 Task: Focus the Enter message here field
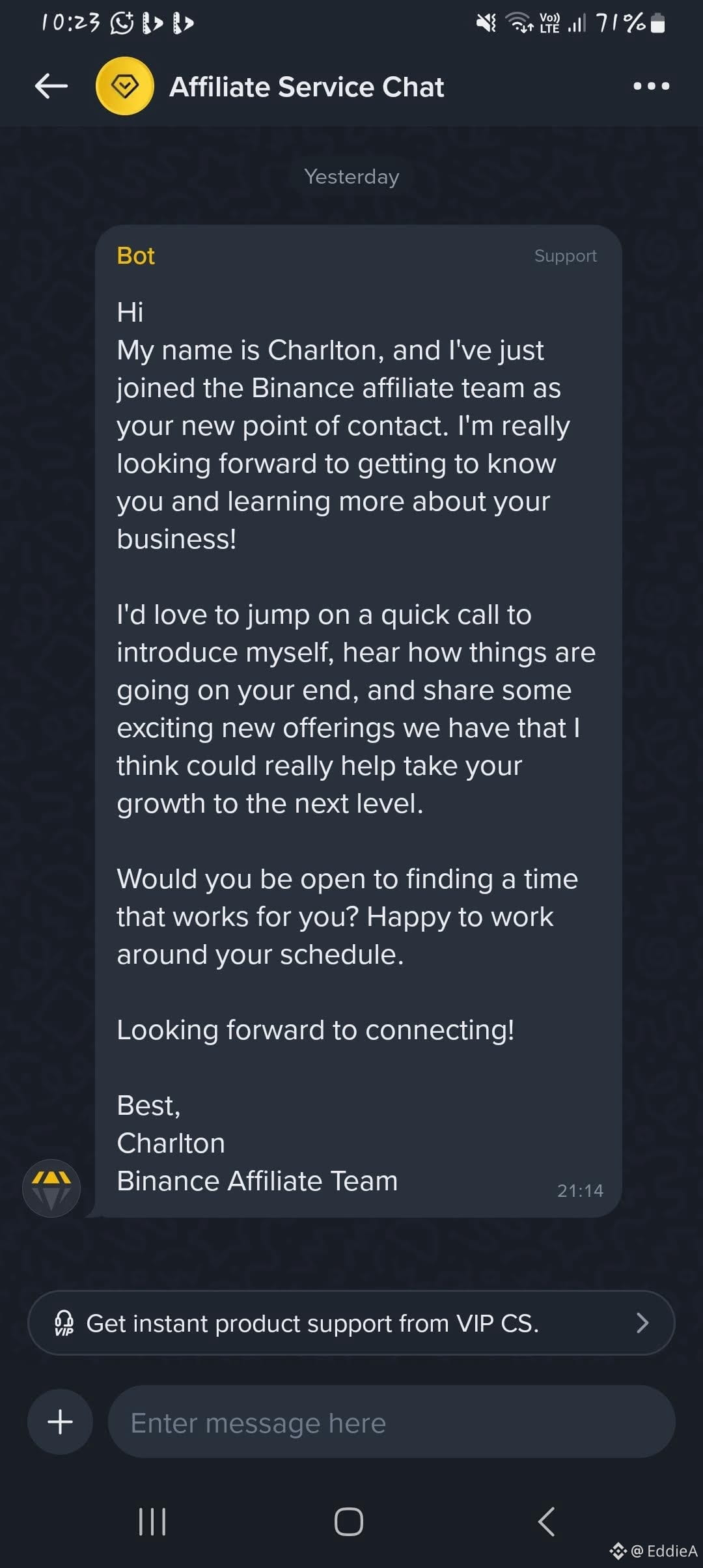pyautogui.click(x=391, y=1421)
